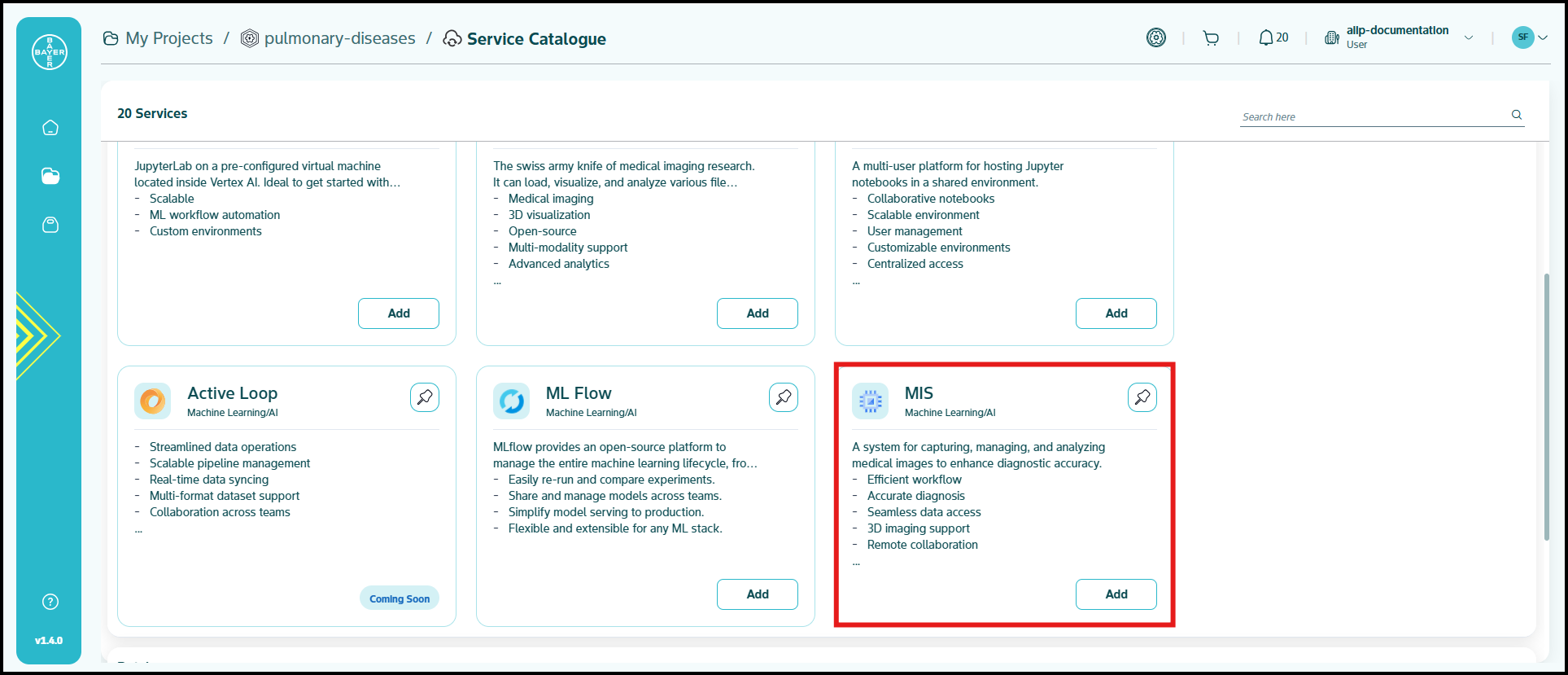Open the storage bucket icon in sidebar
Screen dimensions: 1568x675
click(x=50, y=225)
